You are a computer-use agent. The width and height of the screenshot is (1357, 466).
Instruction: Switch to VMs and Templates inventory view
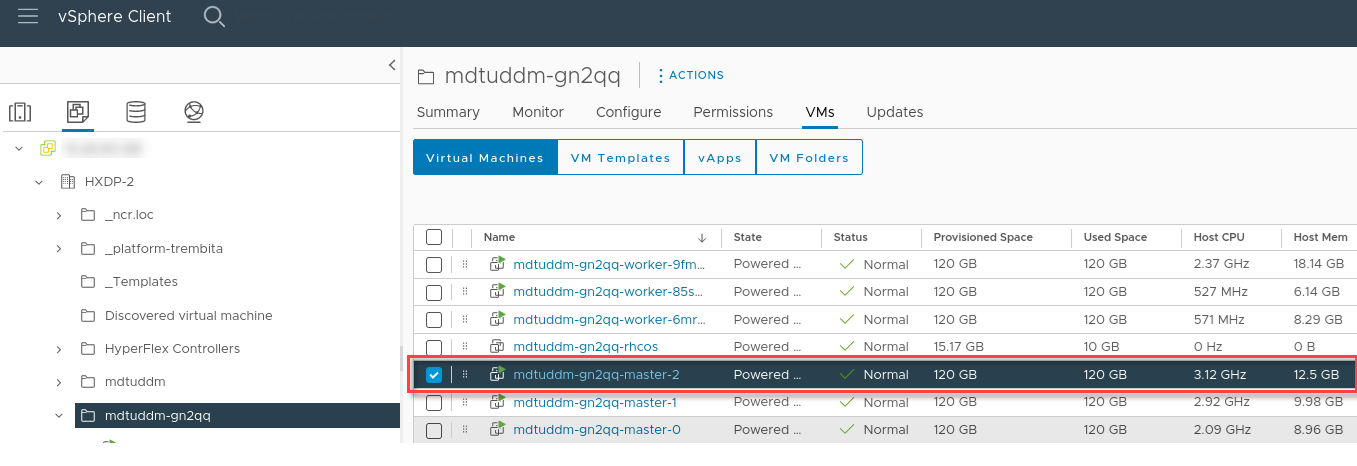point(77,112)
